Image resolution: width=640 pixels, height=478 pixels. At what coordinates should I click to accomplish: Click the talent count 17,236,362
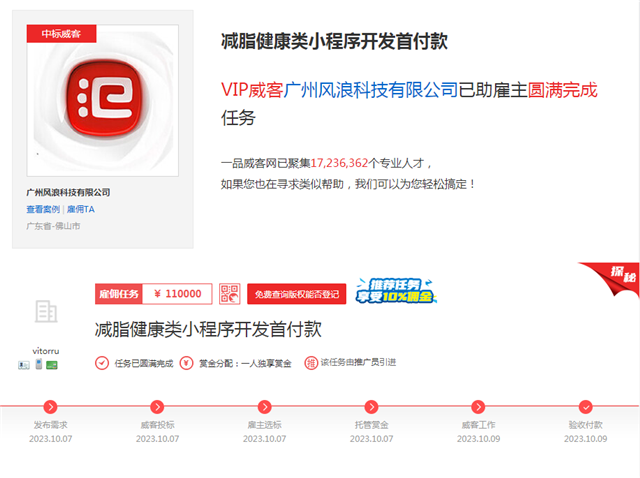(x=339, y=163)
